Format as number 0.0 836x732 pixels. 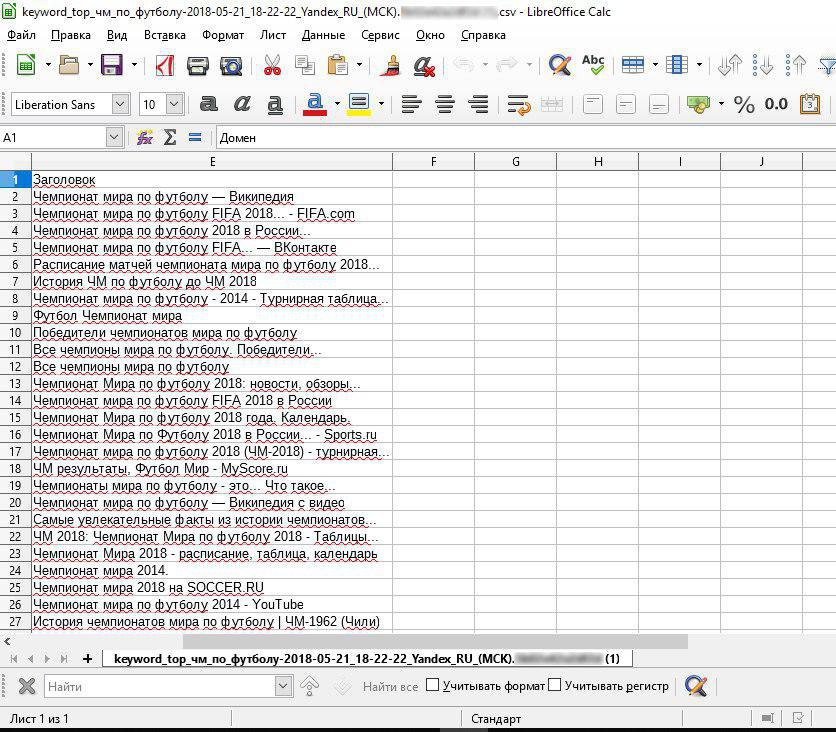(x=776, y=104)
